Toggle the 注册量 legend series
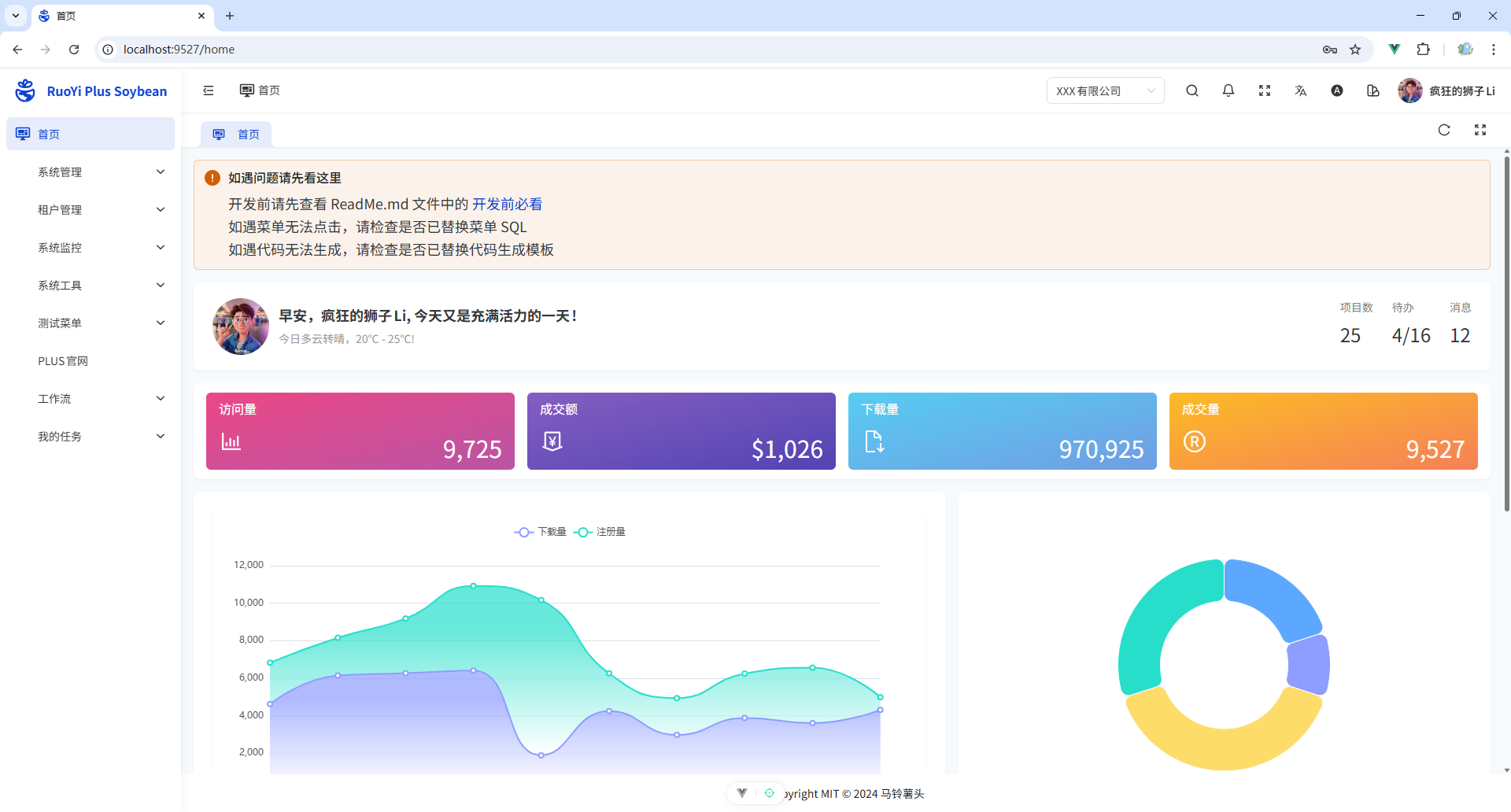This screenshot has height=812, width=1511. click(600, 532)
